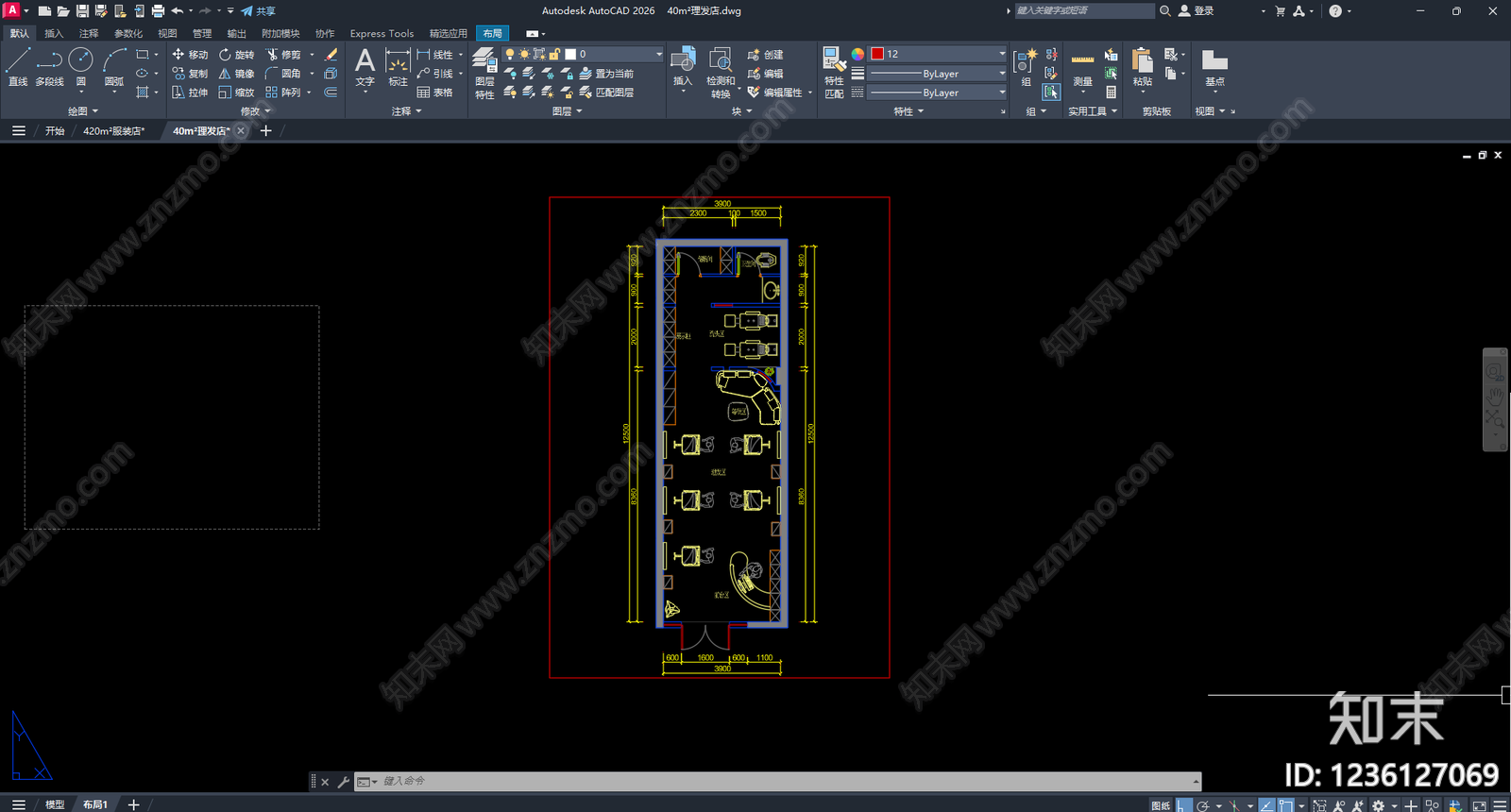Toggle ortho mode in status bar
The width and height of the screenshot is (1511, 812).
(1184, 805)
